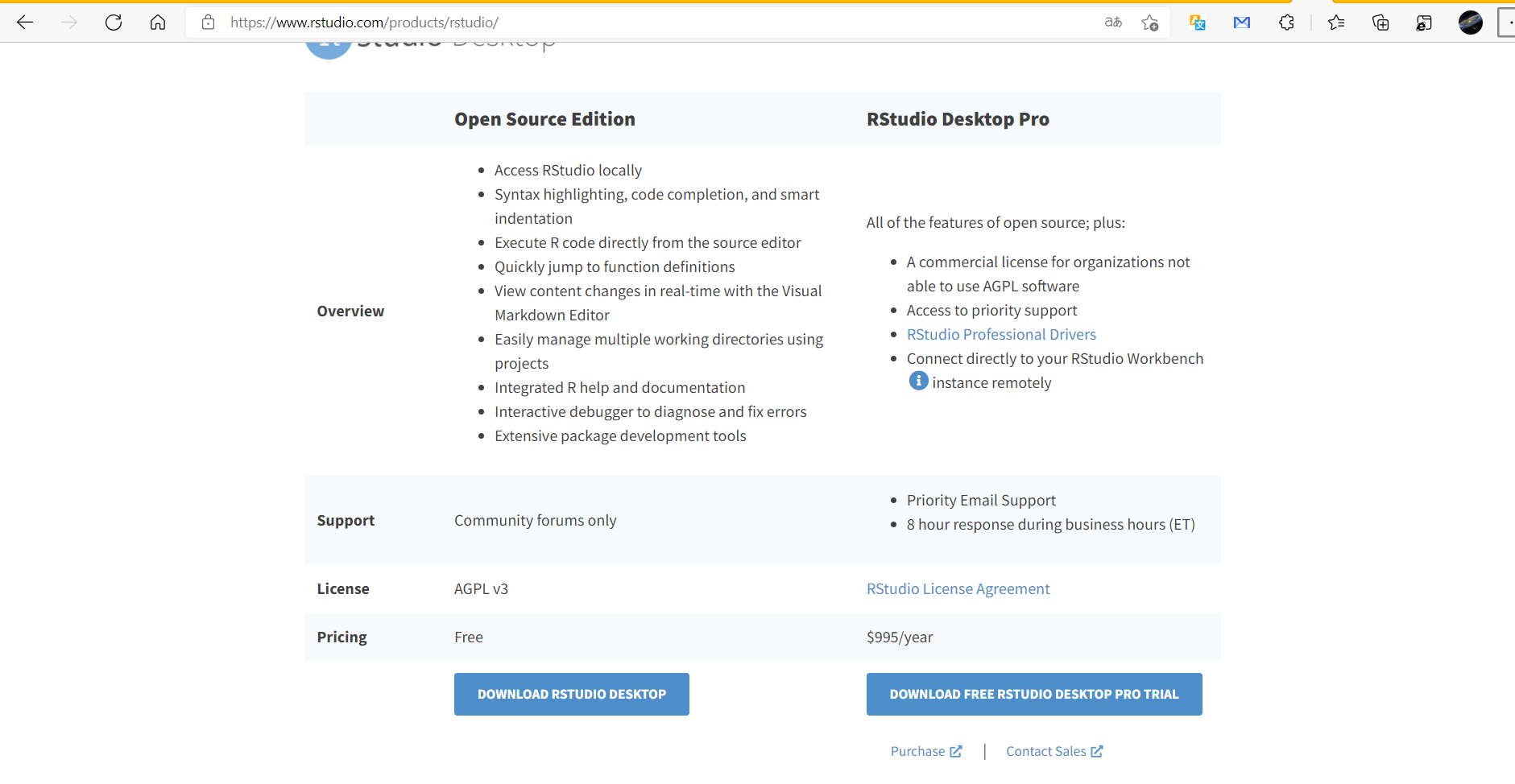Viewport: 1515px width, 784px height.
Task: Open the Collections panel
Action: click(x=1380, y=23)
